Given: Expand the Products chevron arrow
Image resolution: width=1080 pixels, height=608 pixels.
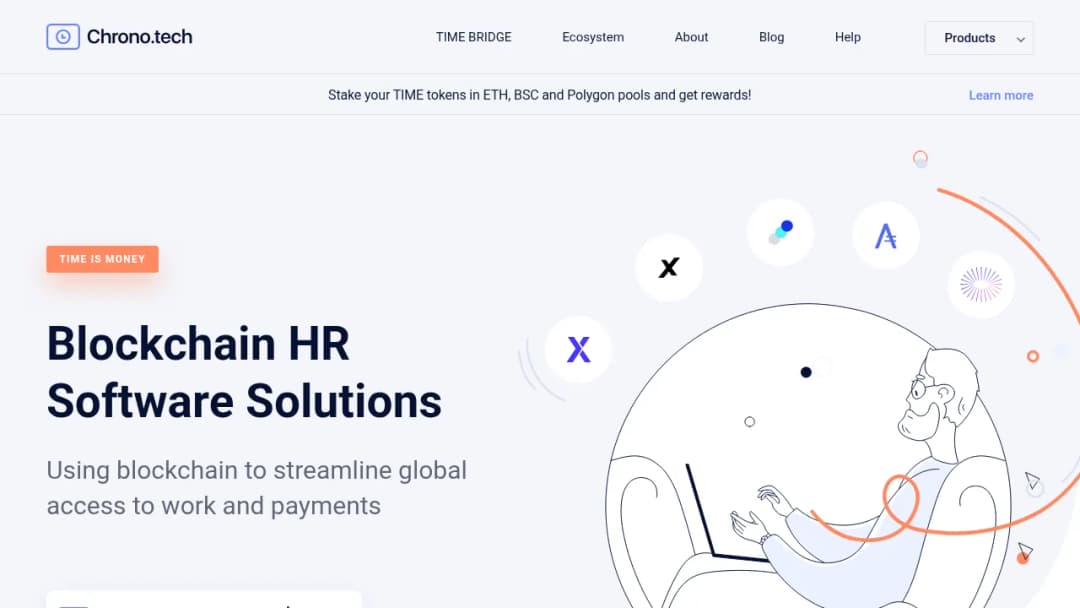Looking at the screenshot, I should tap(1021, 39).
